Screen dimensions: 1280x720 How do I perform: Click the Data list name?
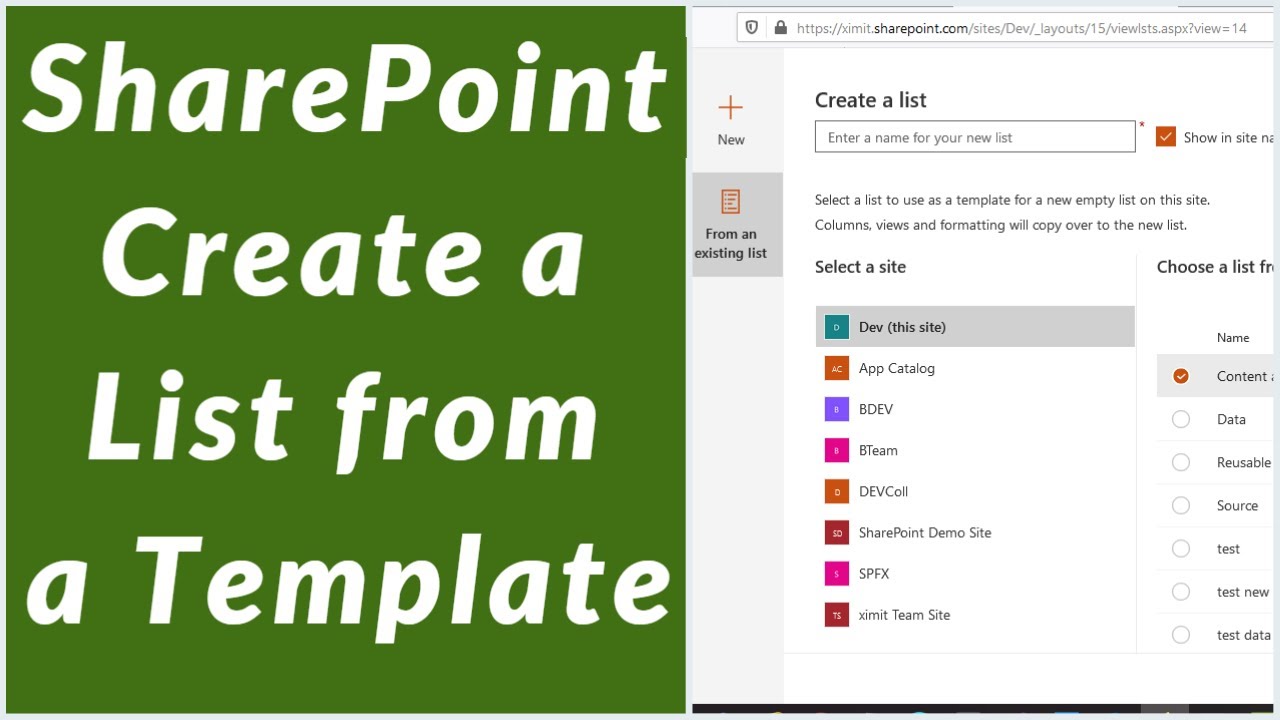pyautogui.click(x=1231, y=419)
